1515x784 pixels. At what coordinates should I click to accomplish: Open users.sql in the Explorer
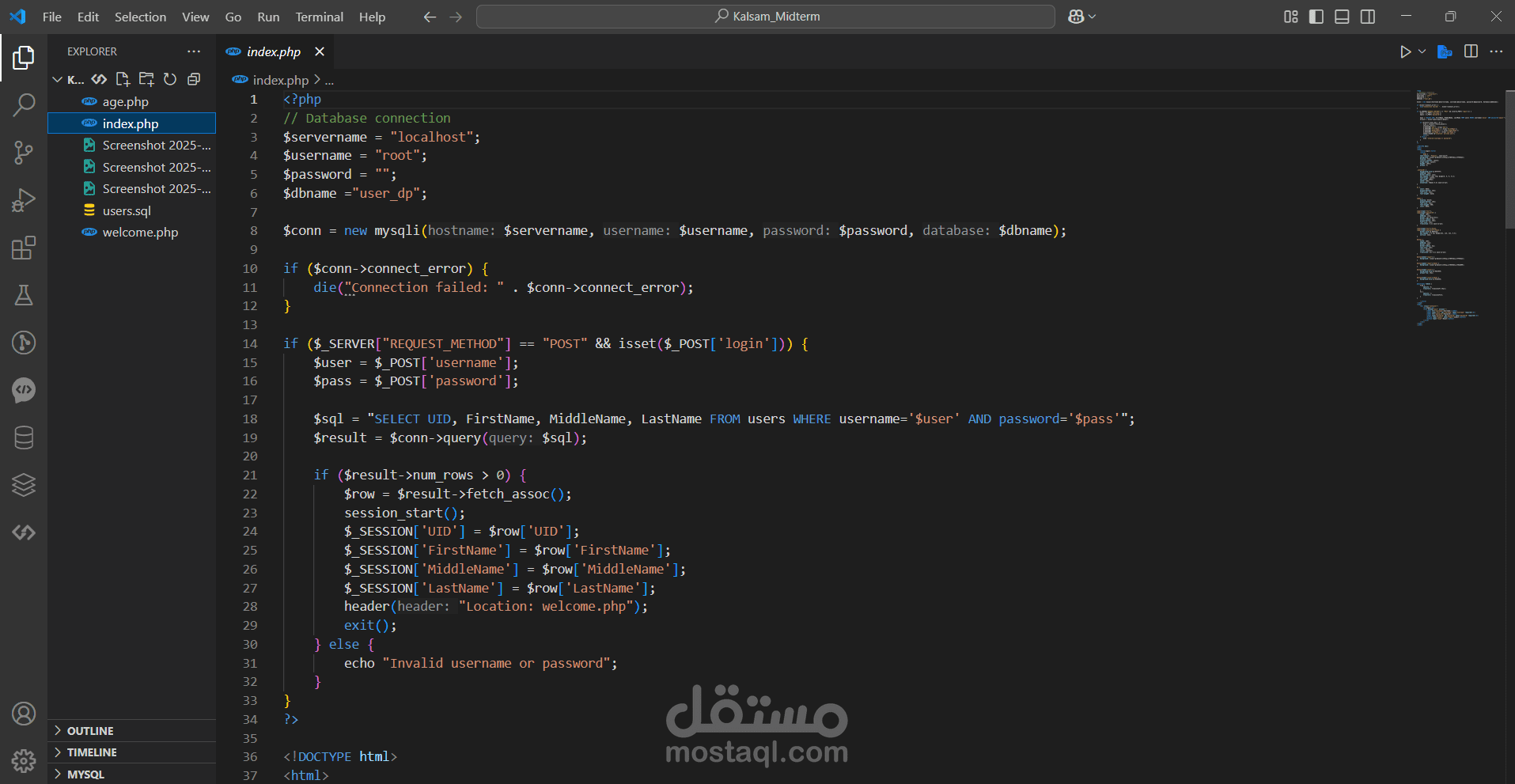point(131,210)
